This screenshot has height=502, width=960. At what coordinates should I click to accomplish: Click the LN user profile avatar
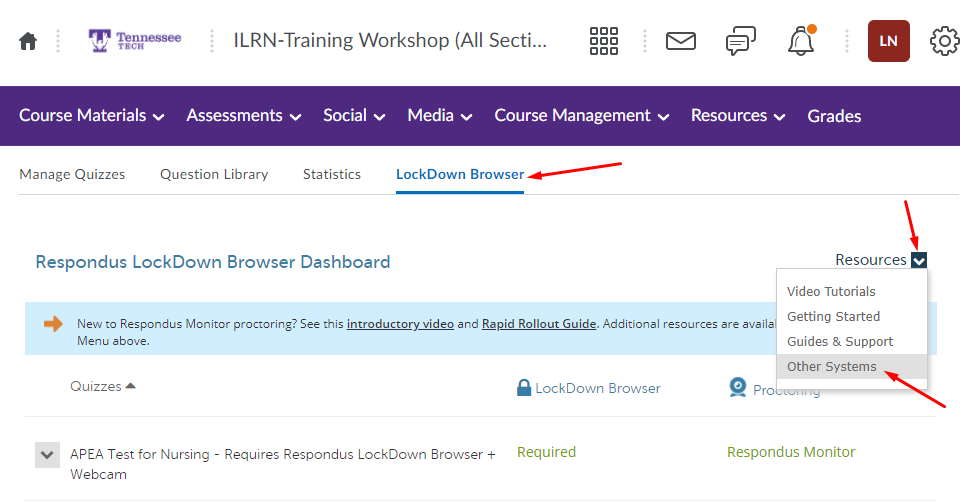(x=888, y=41)
